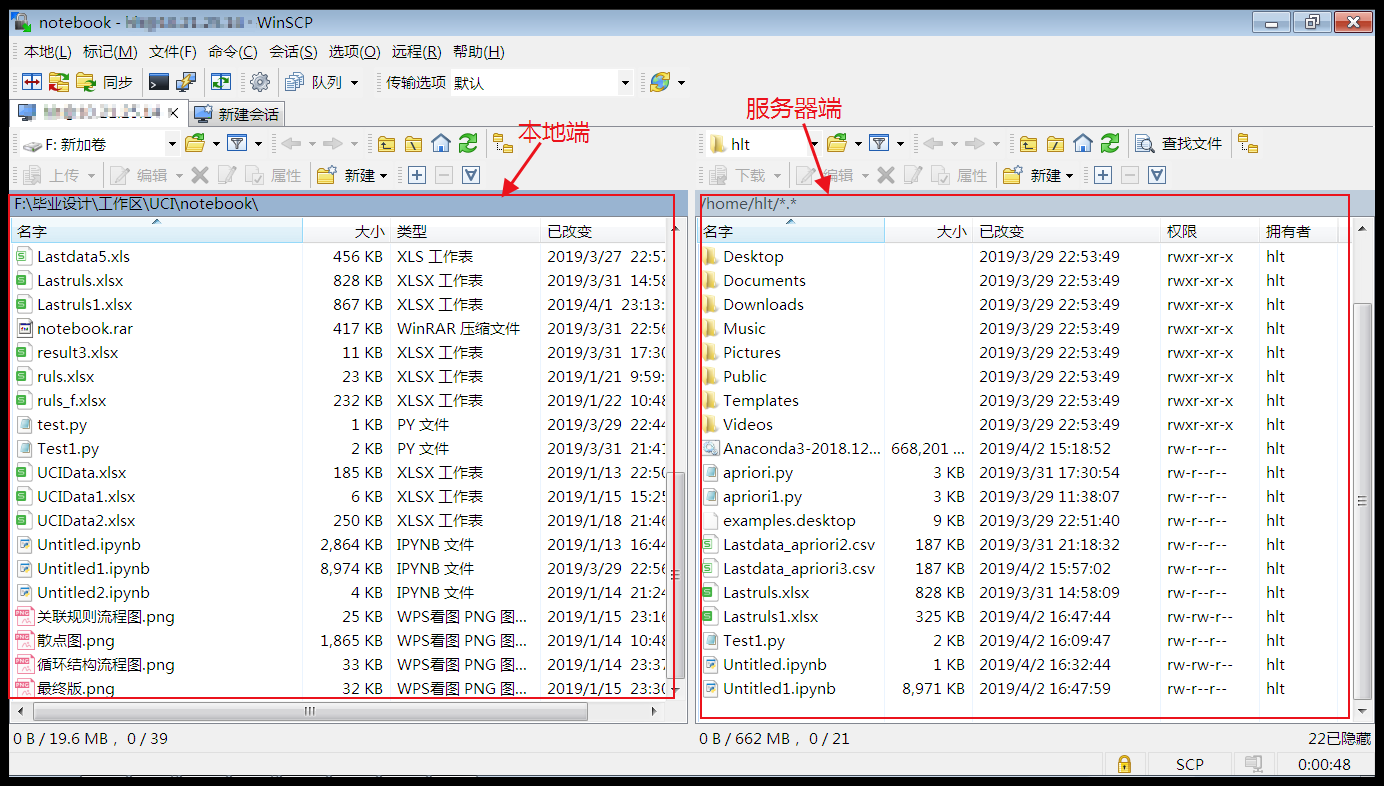Open the 命令(C) menu
The image size is (1384, 786).
233,52
